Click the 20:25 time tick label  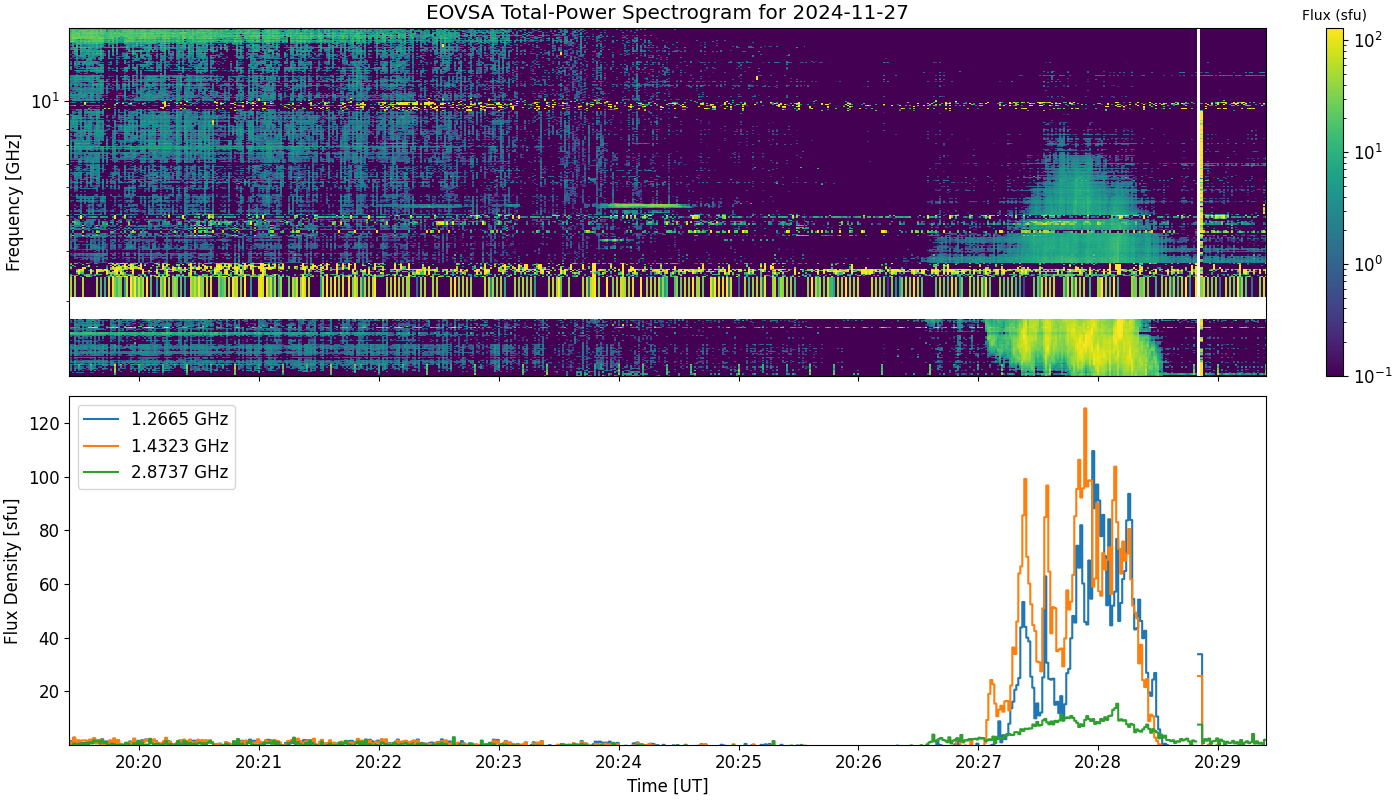pyautogui.click(x=739, y=762)
